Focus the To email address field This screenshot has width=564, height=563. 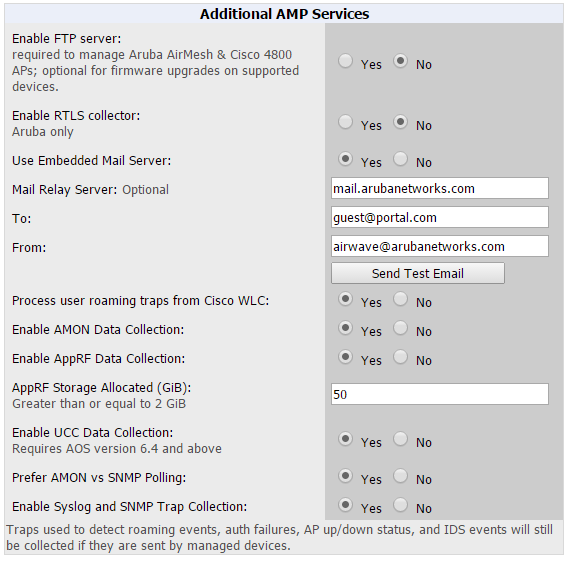coord(440,217)
